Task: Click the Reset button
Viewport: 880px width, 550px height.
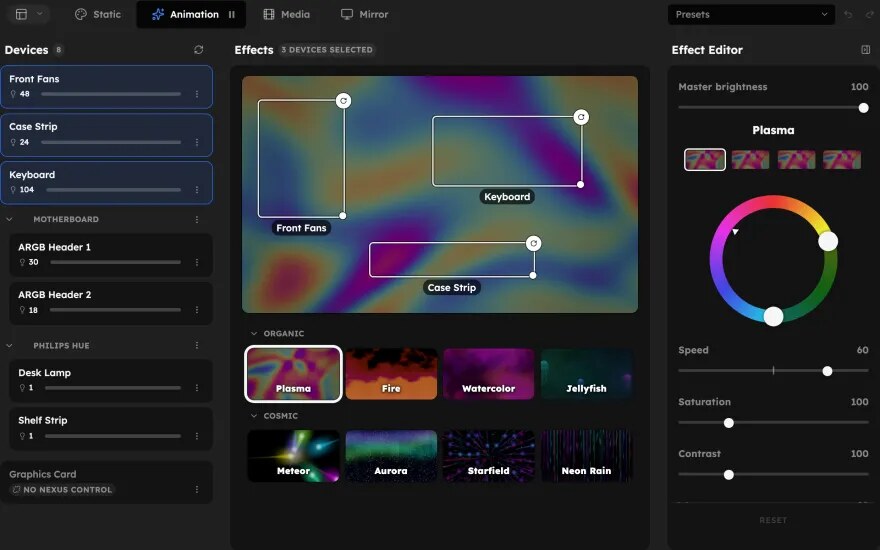Action: 773,520
